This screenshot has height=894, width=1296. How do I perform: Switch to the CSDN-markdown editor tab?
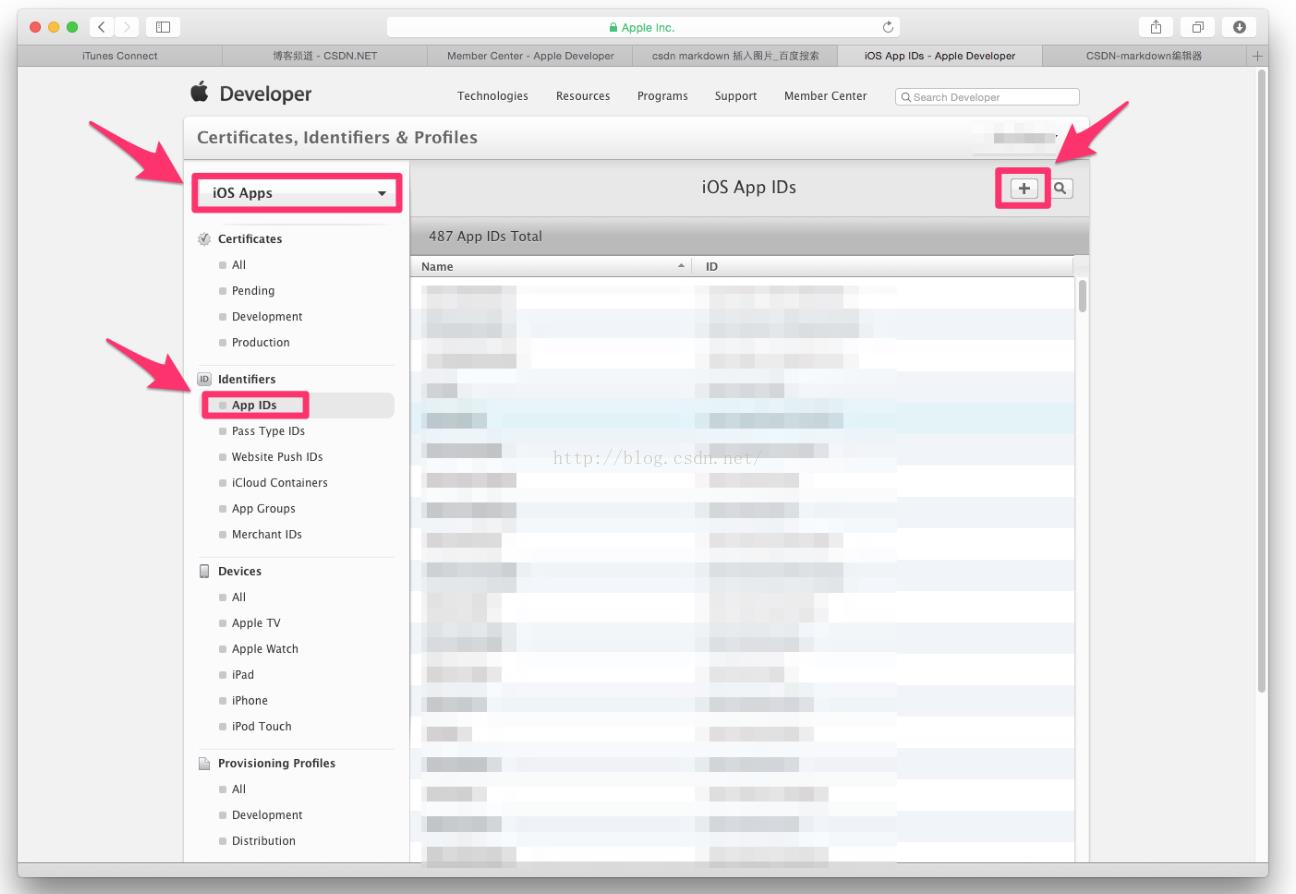coord(1145,56)
